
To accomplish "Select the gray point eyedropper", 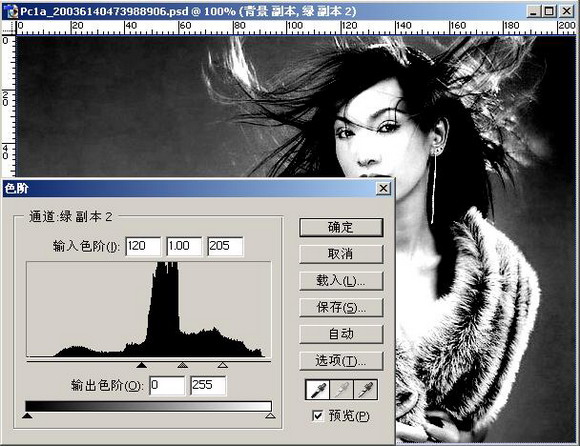I will (x=341, y=390).
